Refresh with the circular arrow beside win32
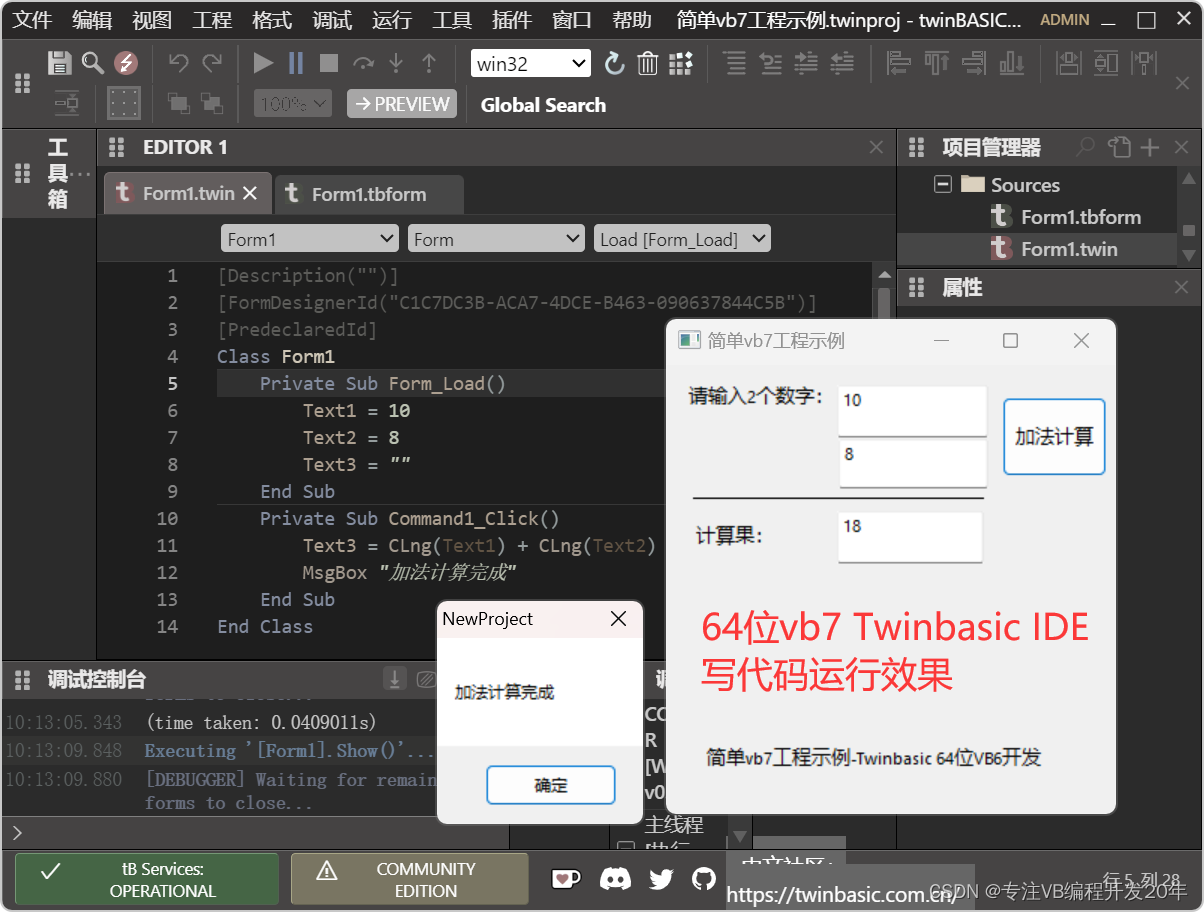 pyautogui.click(x=614, y=62)
